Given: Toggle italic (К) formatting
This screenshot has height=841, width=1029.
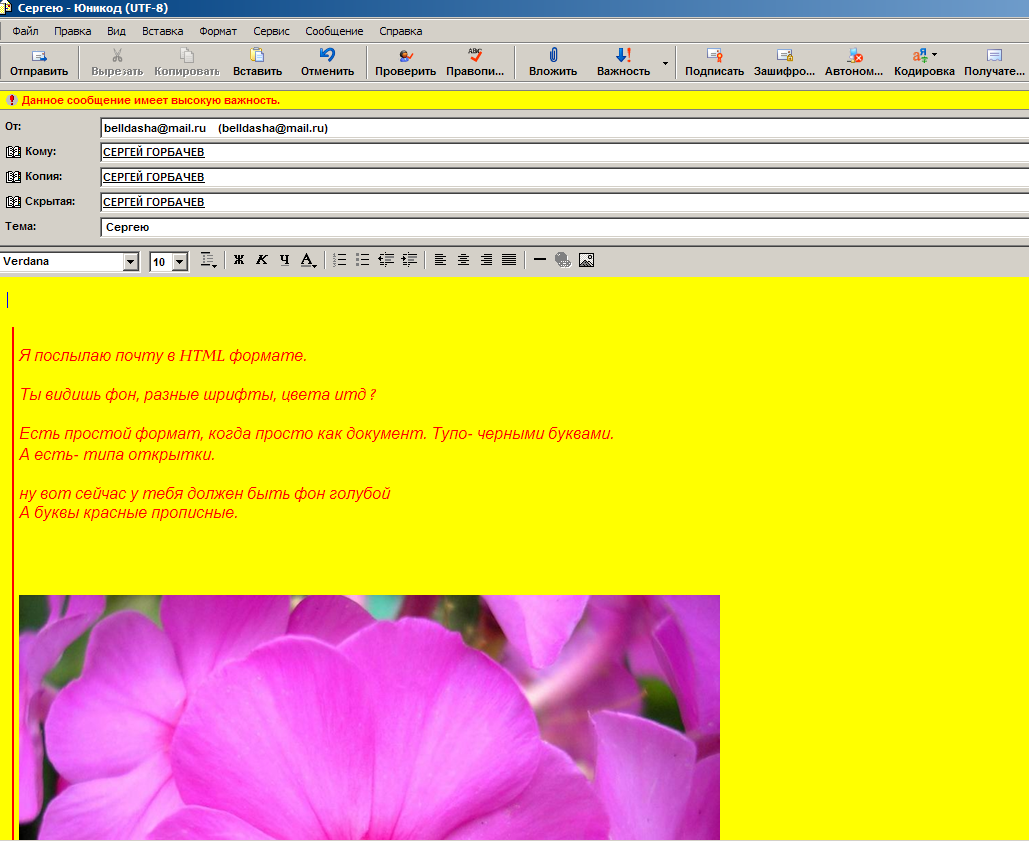Looking at the screenshot, I should [261, 260].
